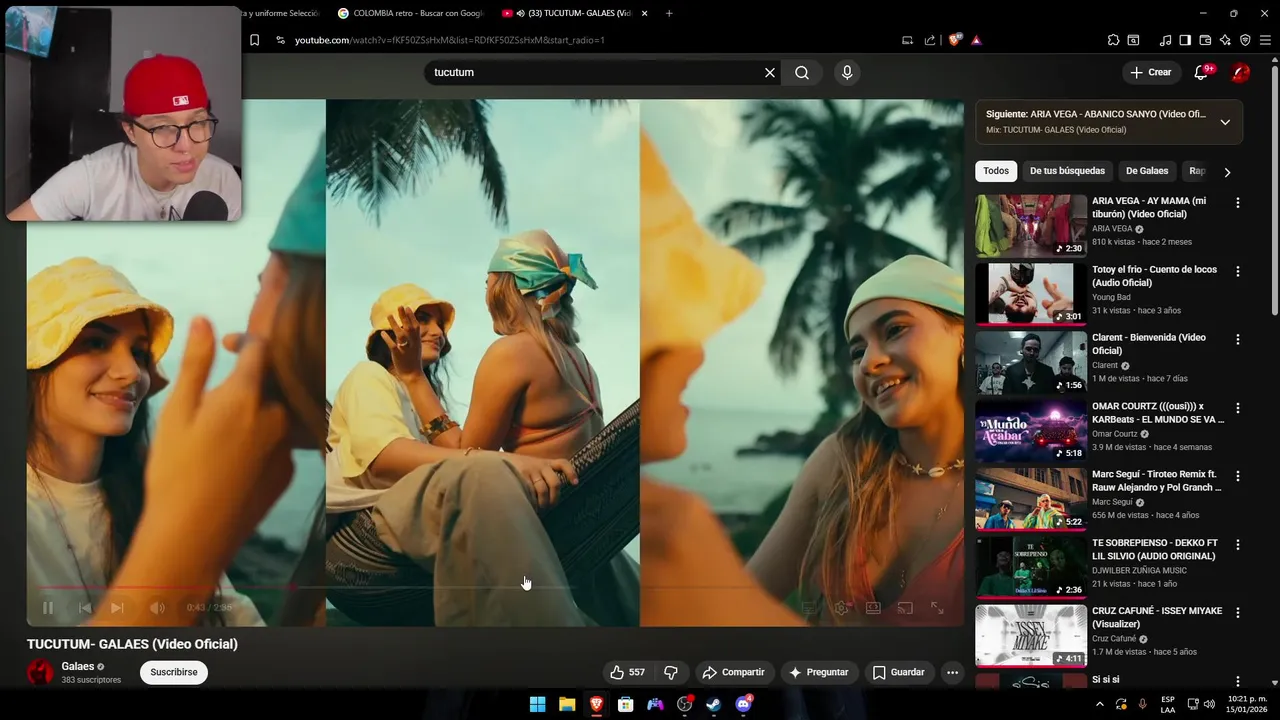Skip to the previous video in player
This screenshot has width=1280, height=720.
85,608
